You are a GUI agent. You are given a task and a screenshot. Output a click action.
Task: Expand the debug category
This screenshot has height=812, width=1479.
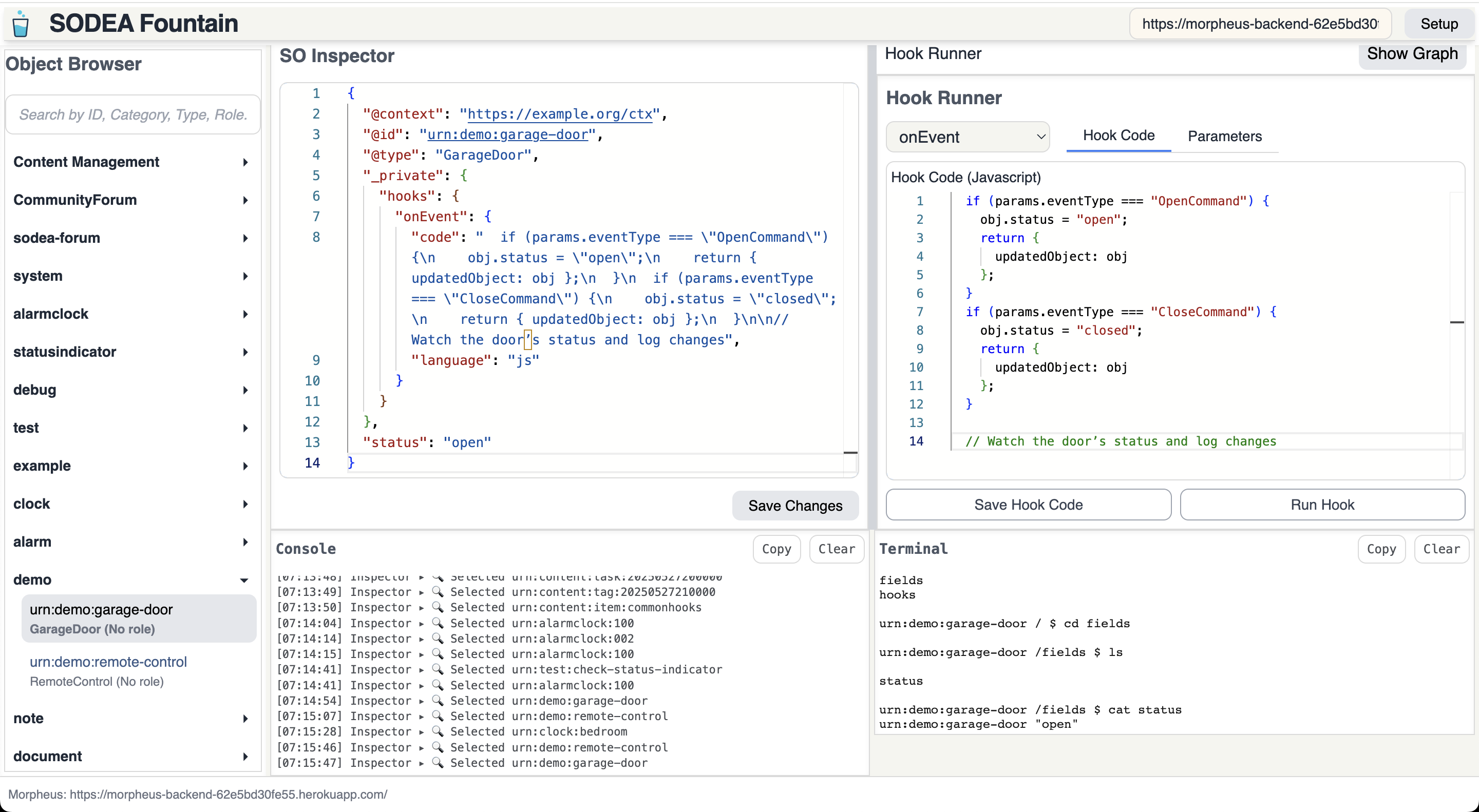[x=132, y=390]
